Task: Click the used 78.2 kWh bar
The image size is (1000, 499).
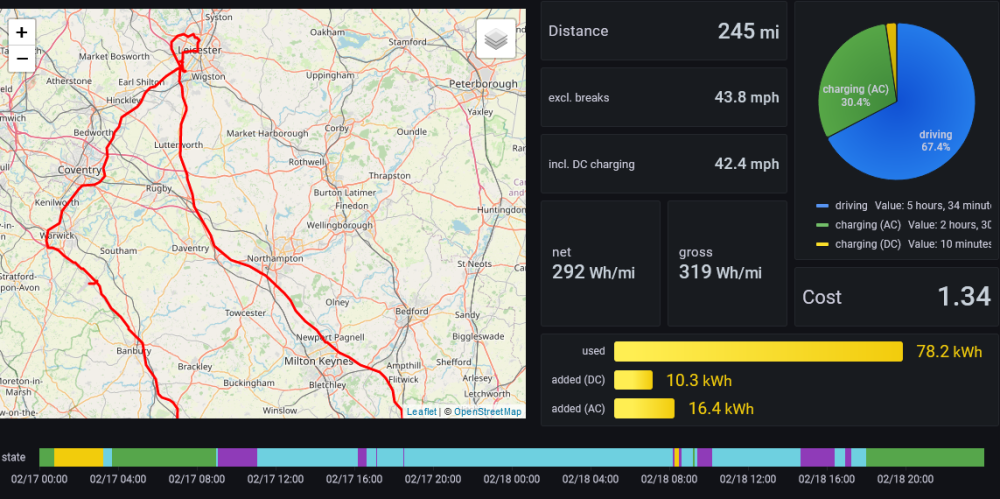Action: coord(758,352)
